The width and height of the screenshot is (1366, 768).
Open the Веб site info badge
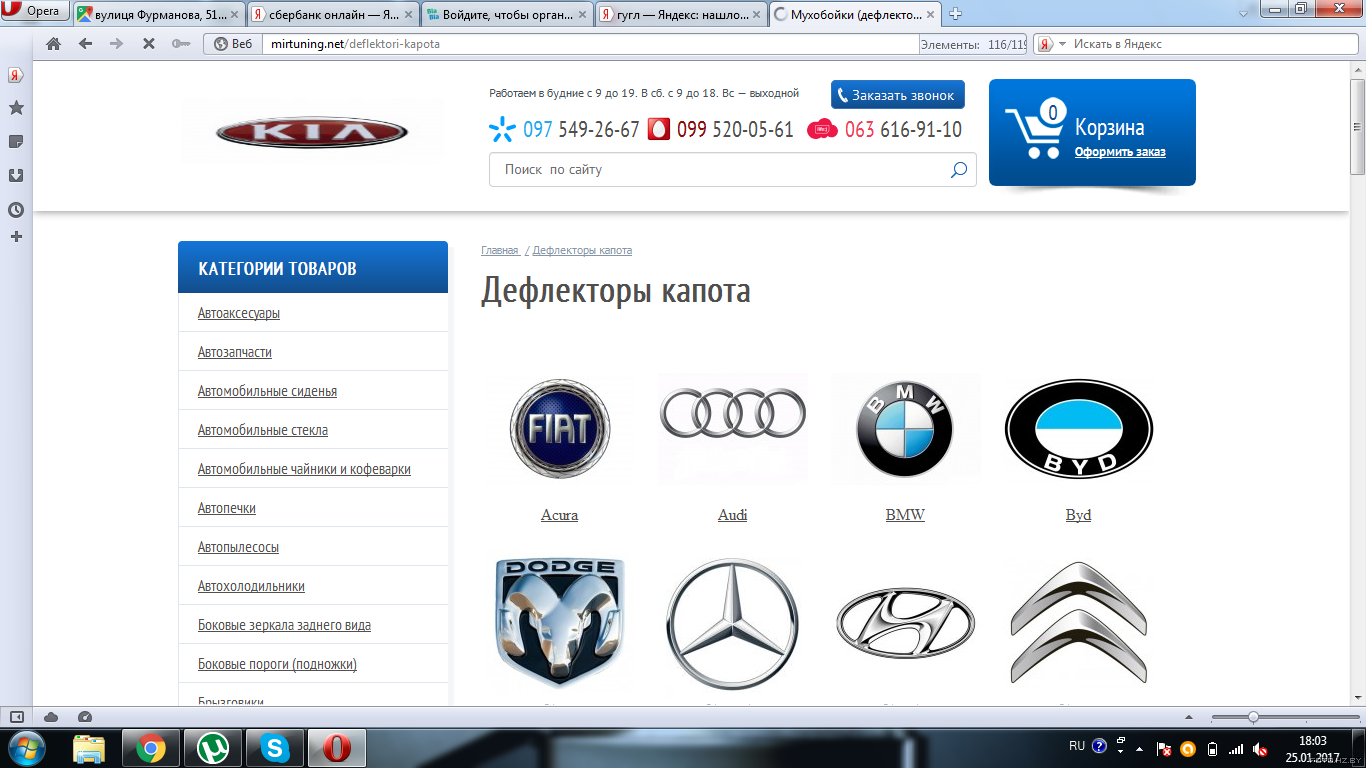click(x=233, y=44)
